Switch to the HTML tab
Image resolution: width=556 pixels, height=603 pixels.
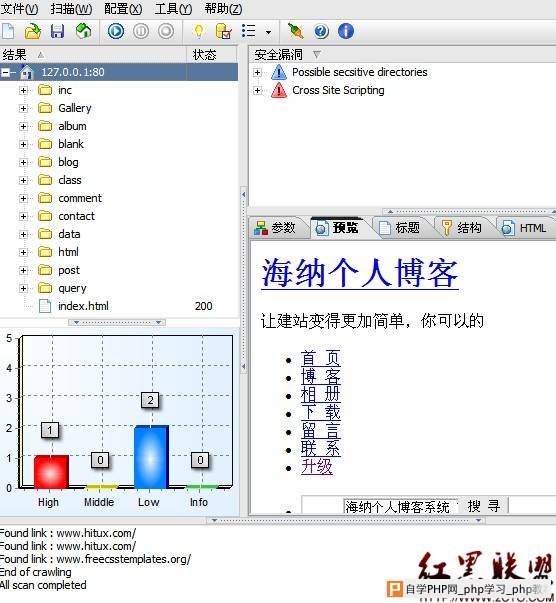525,228
